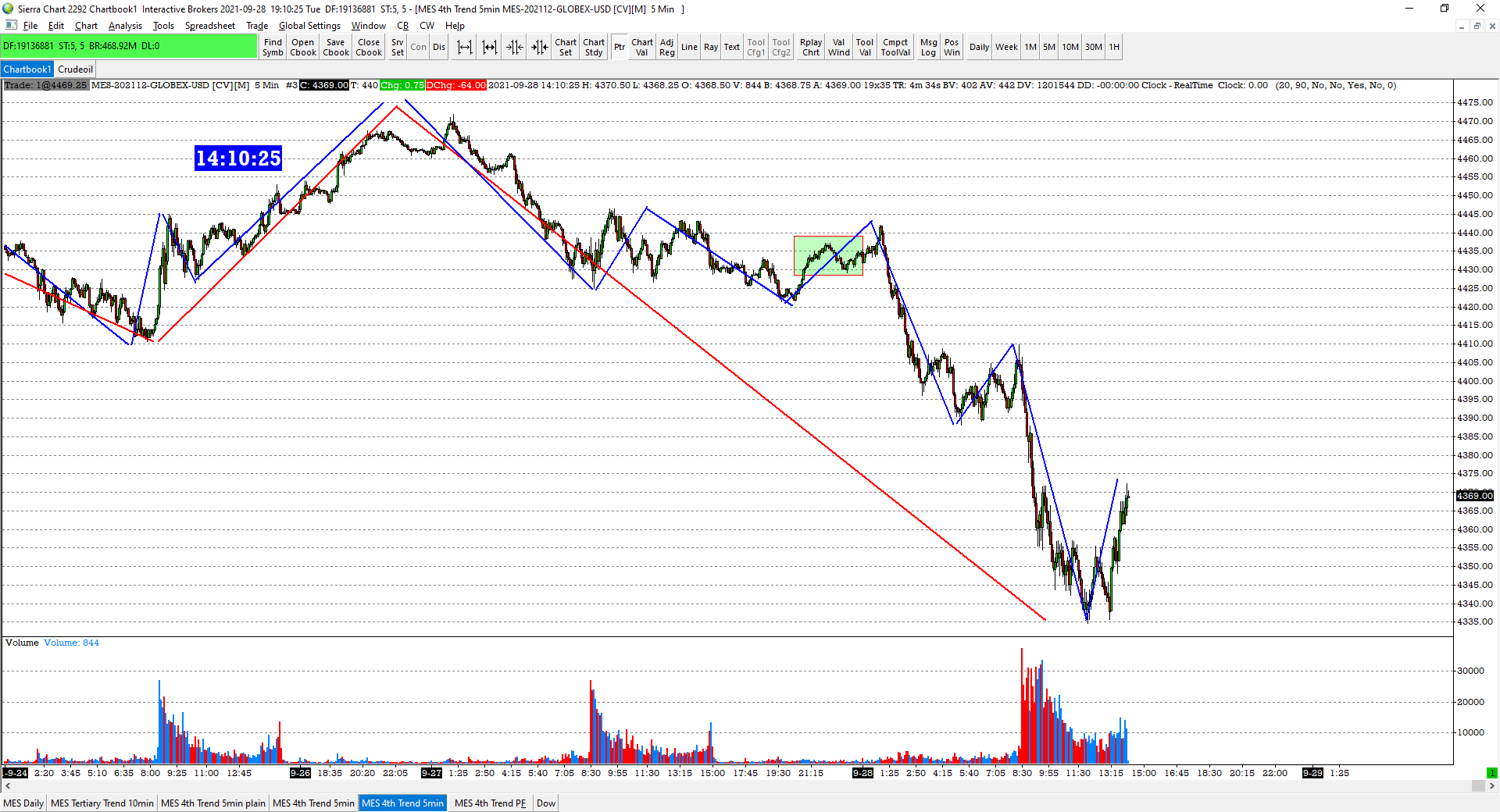
Task: Select the Text drawing tool
Action: tap(732, 48)
